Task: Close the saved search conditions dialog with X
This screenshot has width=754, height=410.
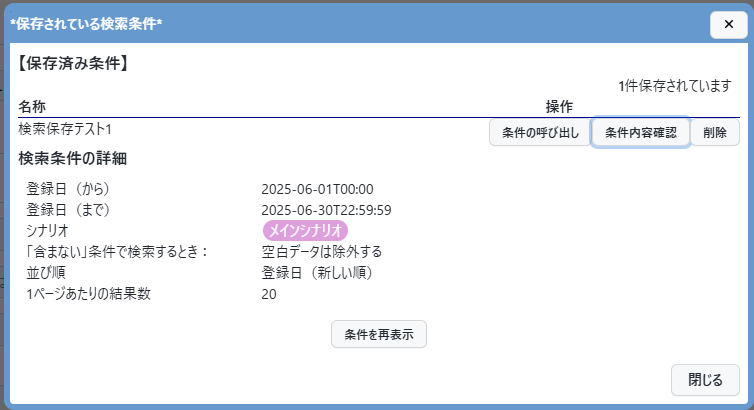Action: pos(724,25)
